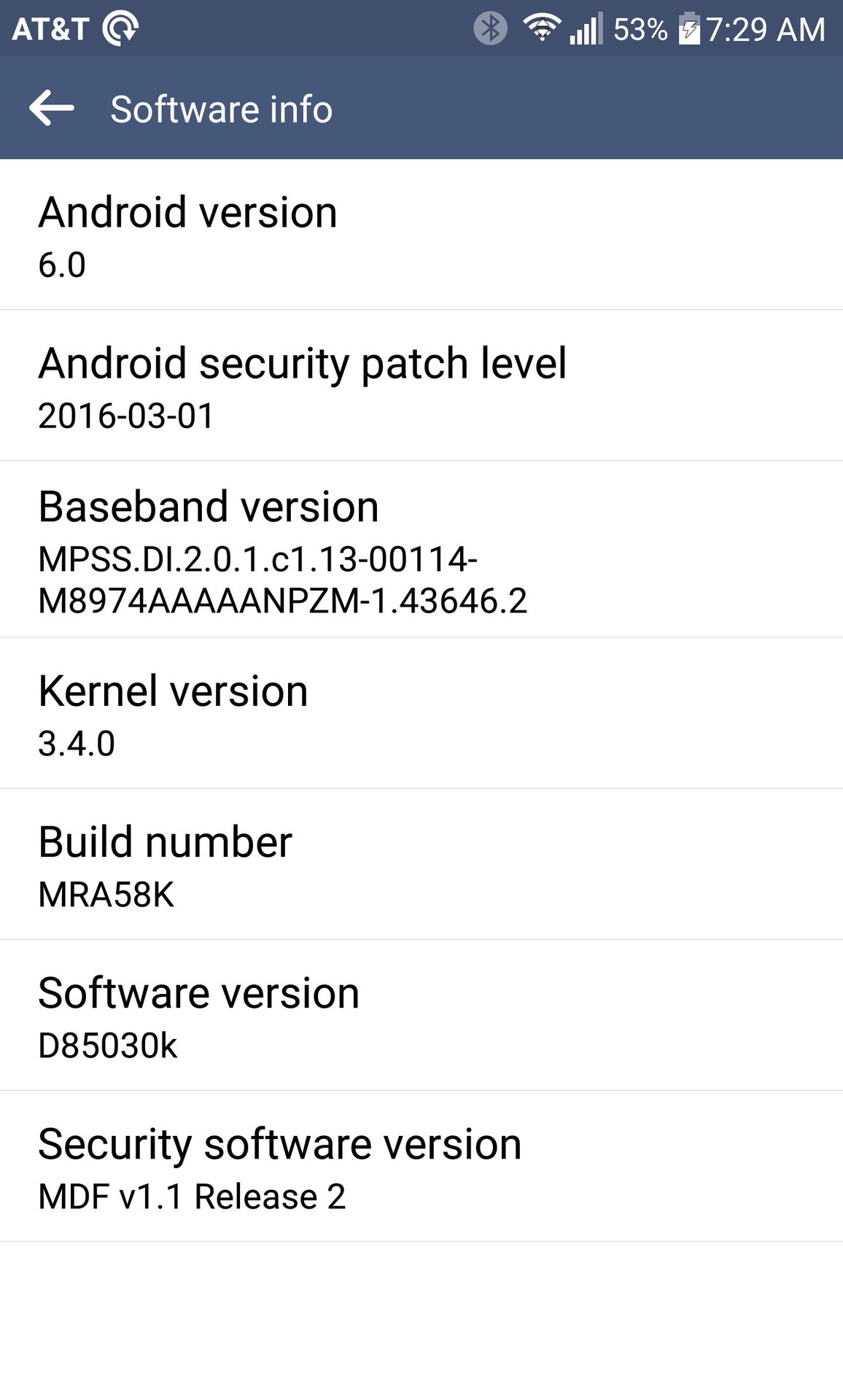Open the Security software version entry
The height and width of the screenshot is (1400, 843).
click(x=421, y=1167)
